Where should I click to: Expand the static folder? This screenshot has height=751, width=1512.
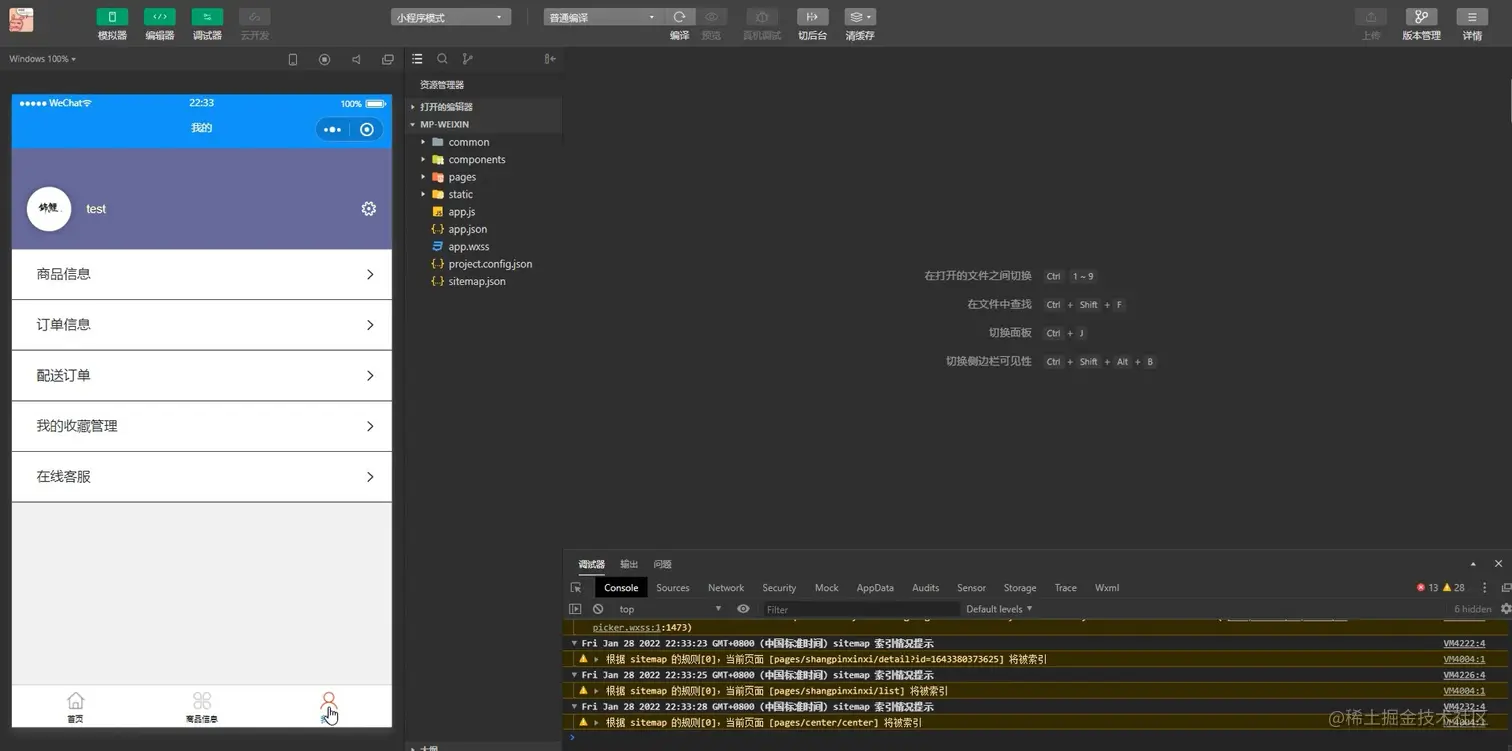click(485, 195)
